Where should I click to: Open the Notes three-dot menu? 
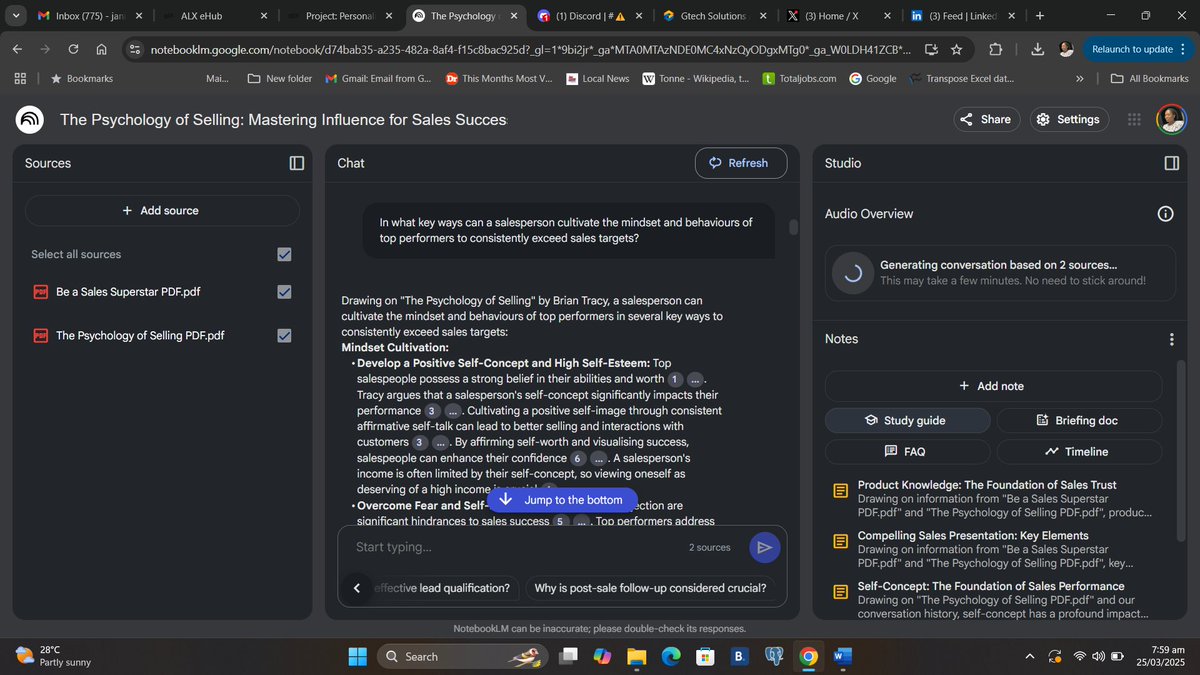(x=1172, y=339)
